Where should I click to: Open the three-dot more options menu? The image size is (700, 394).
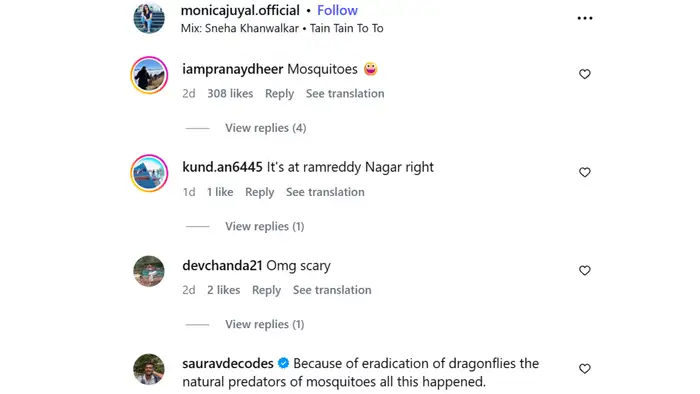coord(584,18)
